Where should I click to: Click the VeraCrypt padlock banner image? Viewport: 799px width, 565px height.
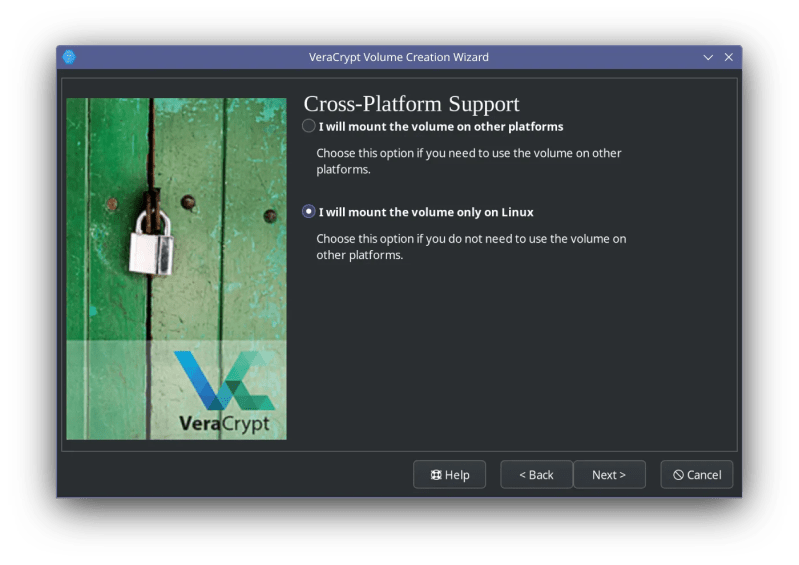click(x=176, y=268)
